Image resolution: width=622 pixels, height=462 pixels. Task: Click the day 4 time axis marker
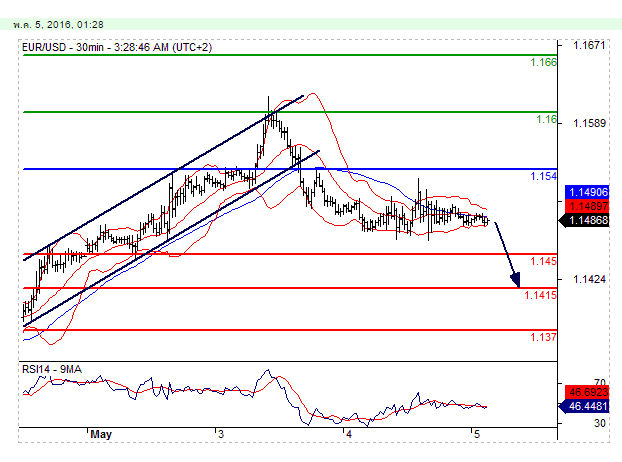347,434
